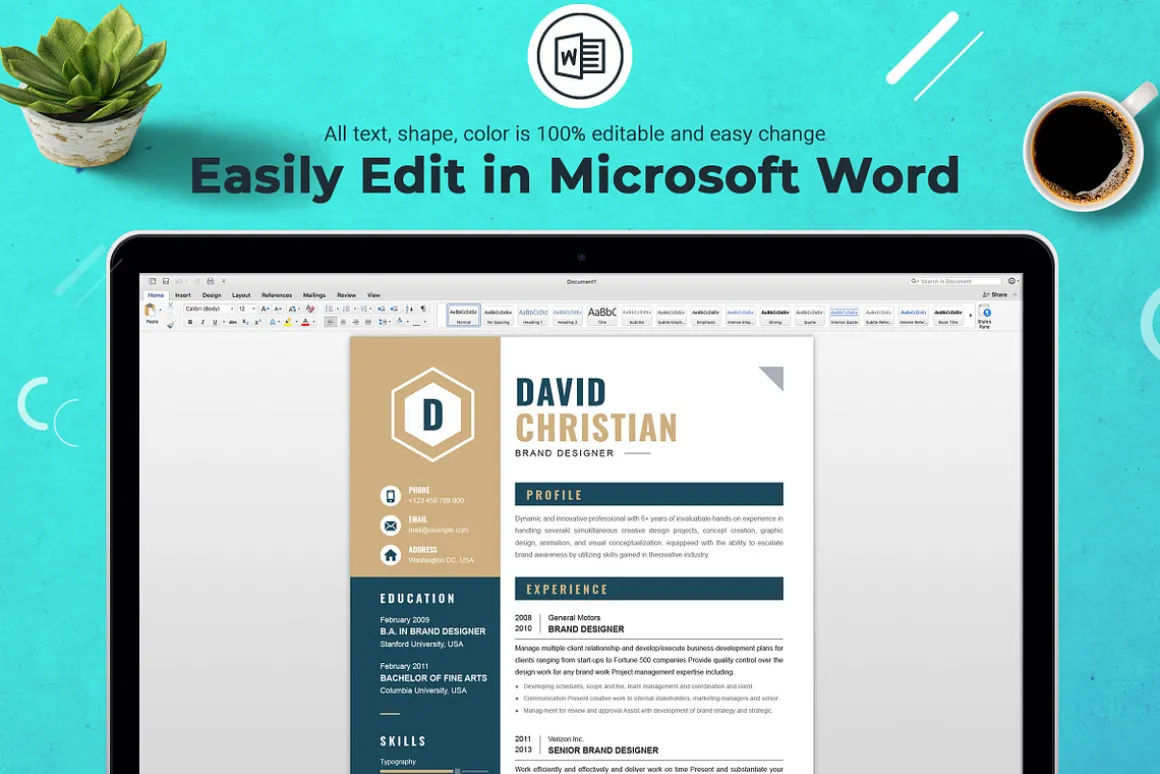
Task: Select Align Left paragraph alignment
Action: (330, 322)
